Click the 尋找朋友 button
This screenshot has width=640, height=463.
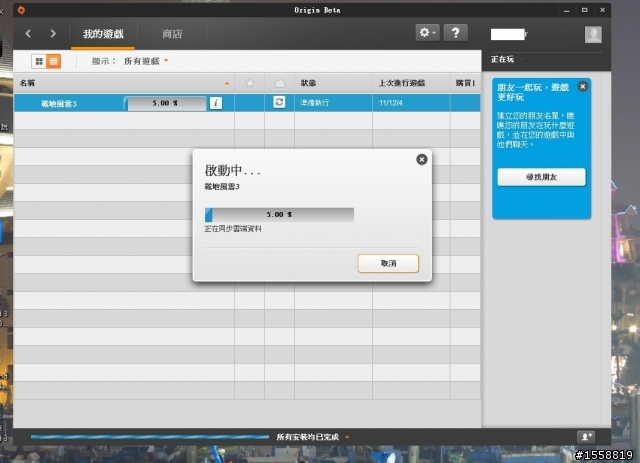tap(541, 177)
